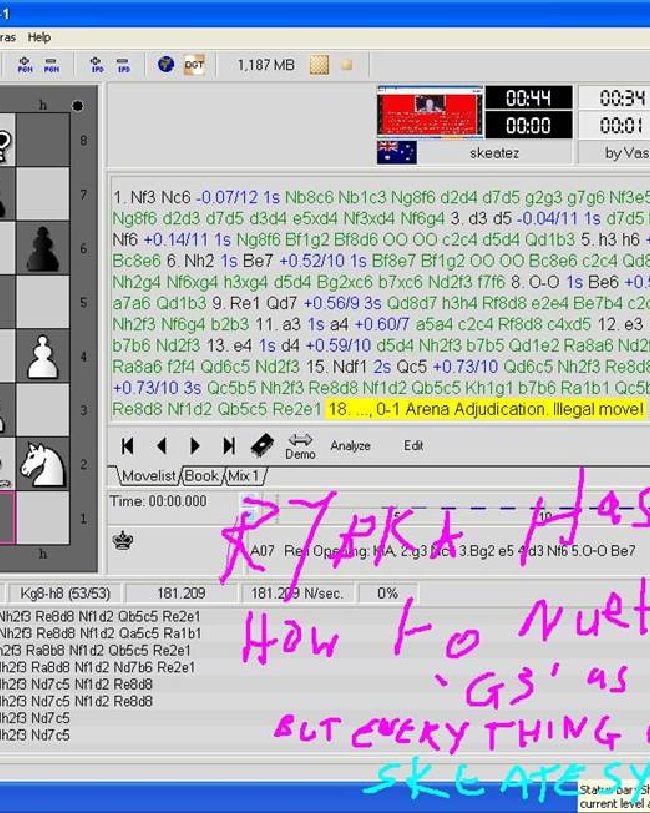Click the PGN minus icon
This screenshot has height=813, width=650.
51,64
